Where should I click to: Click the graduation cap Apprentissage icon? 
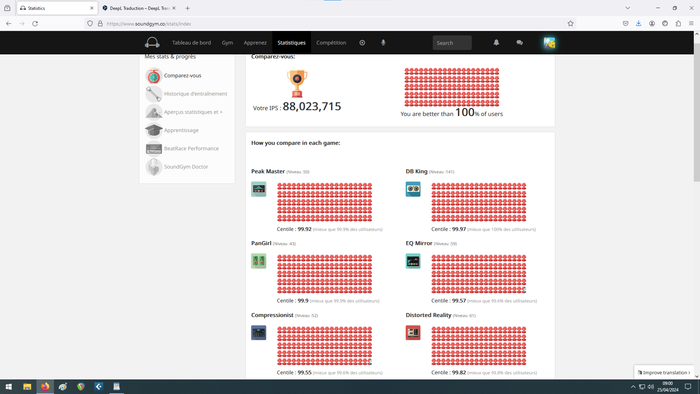coord(154,130)
